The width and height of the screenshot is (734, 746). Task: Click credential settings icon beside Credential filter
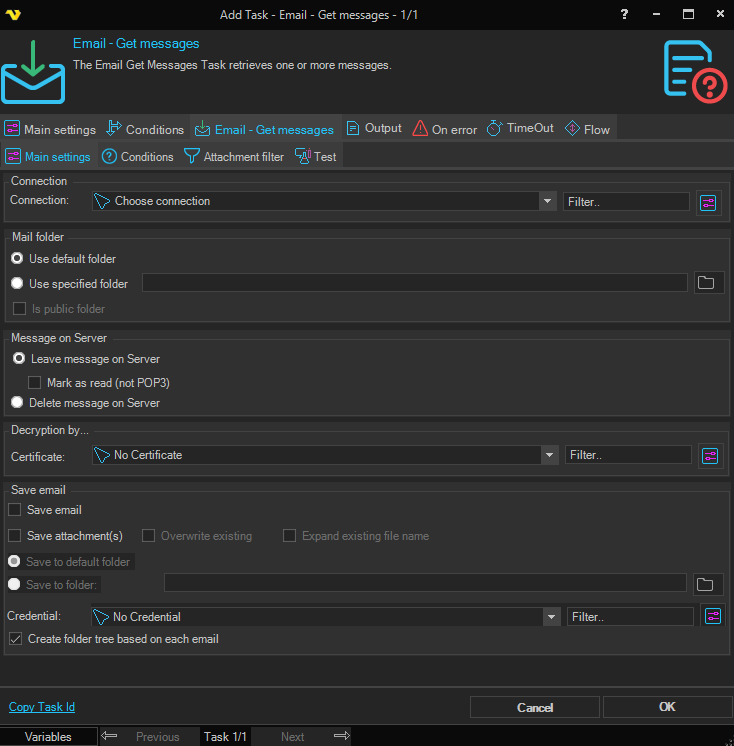tap(712, 617)
